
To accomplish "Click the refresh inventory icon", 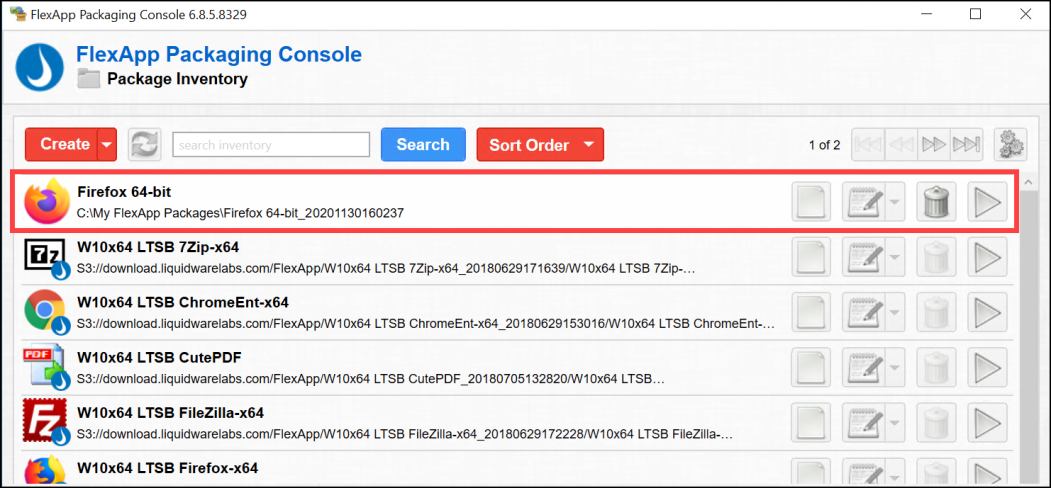I will 145,145.
